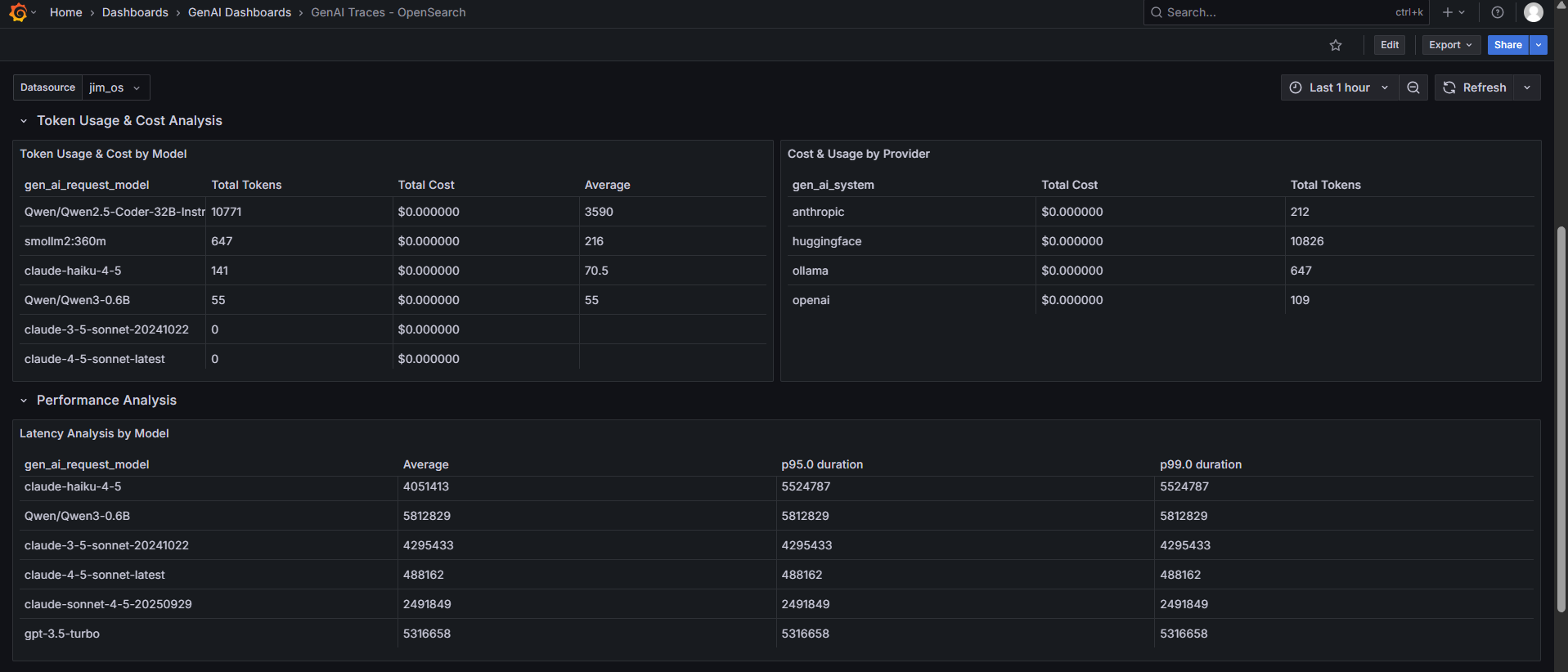
Task: Sort provider table by Total Tokens
Action: pos(1325,185)
